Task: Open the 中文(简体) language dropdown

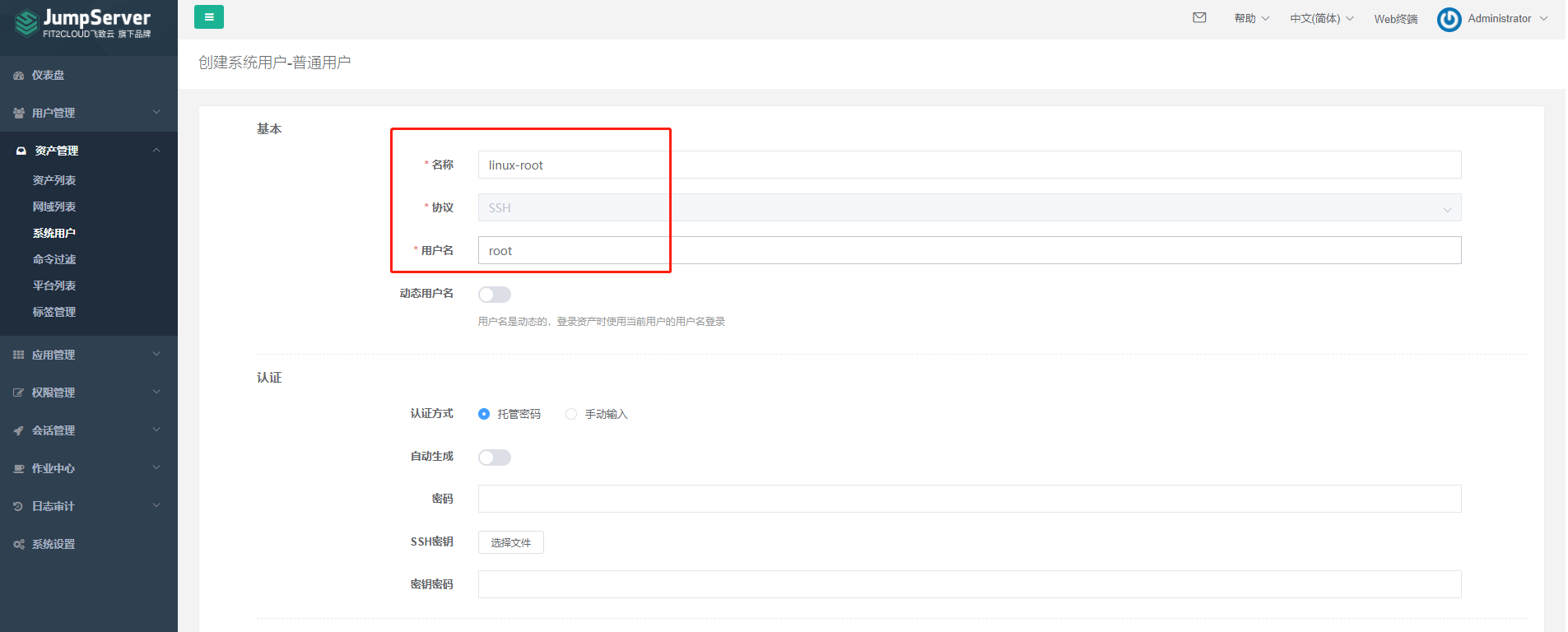Action: pyautogui.click(x=1322, y=18)
